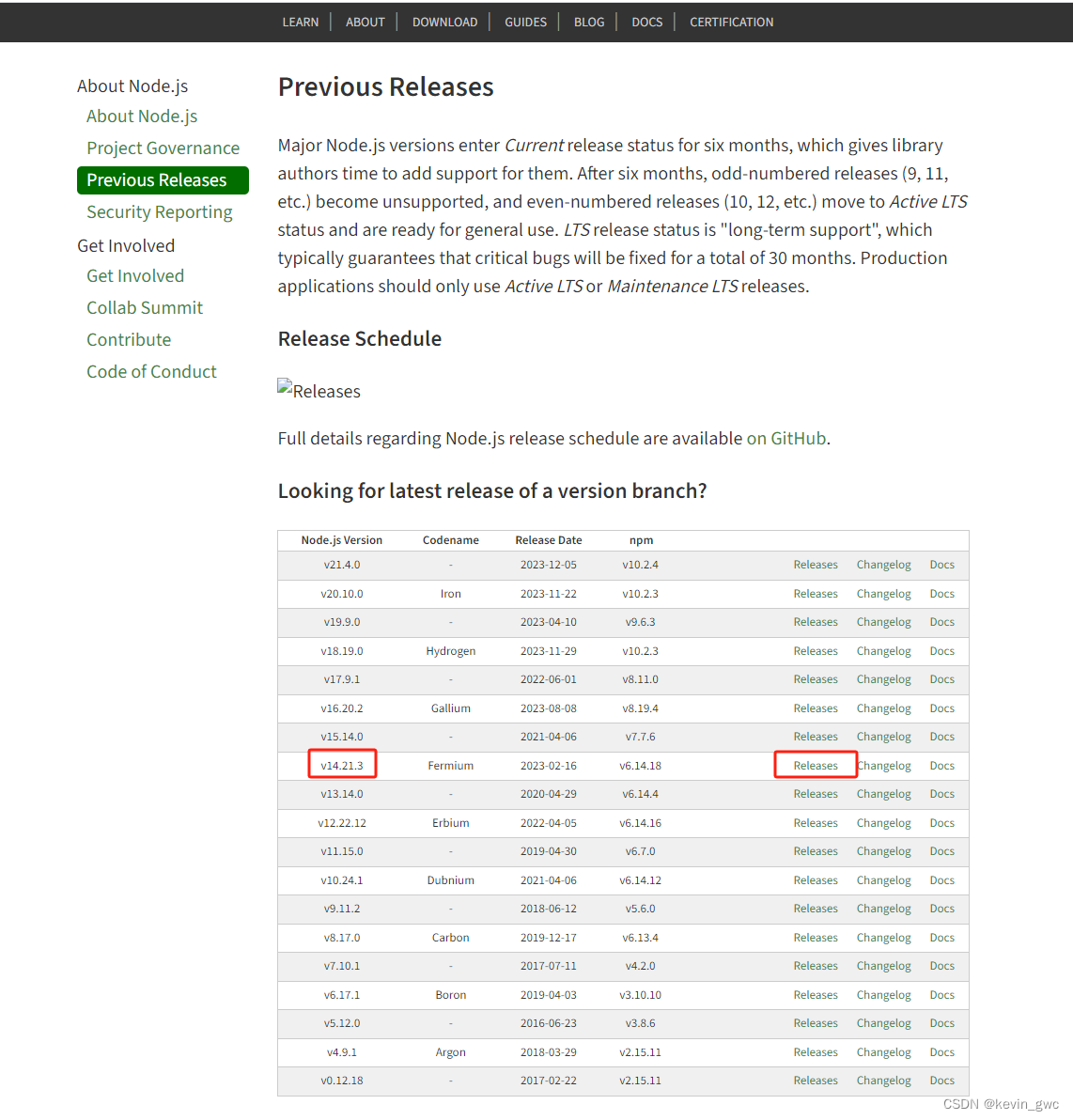Open Changelog for v14.21.3
Image resolution: width=1073 pixels, height=1120 pixels.
[884, 766]
